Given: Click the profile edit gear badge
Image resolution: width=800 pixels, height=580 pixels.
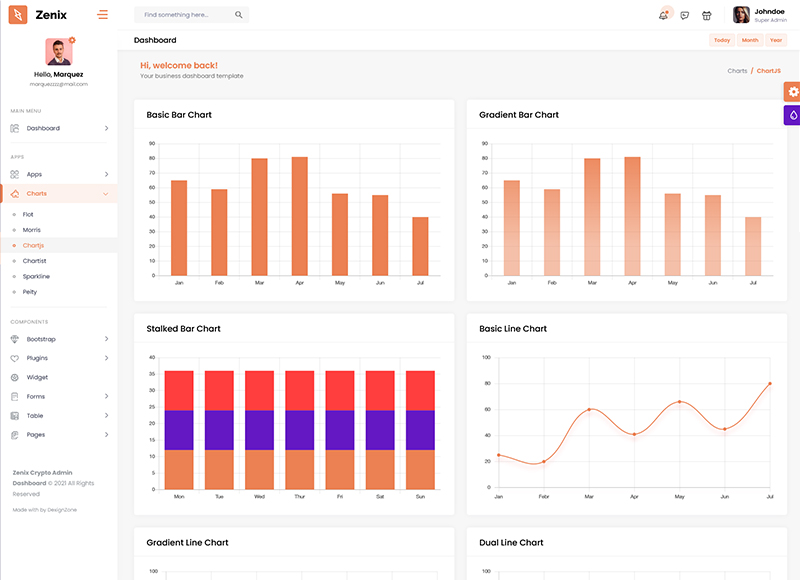Looking at the screenshot, I should (x=72, y=40).
